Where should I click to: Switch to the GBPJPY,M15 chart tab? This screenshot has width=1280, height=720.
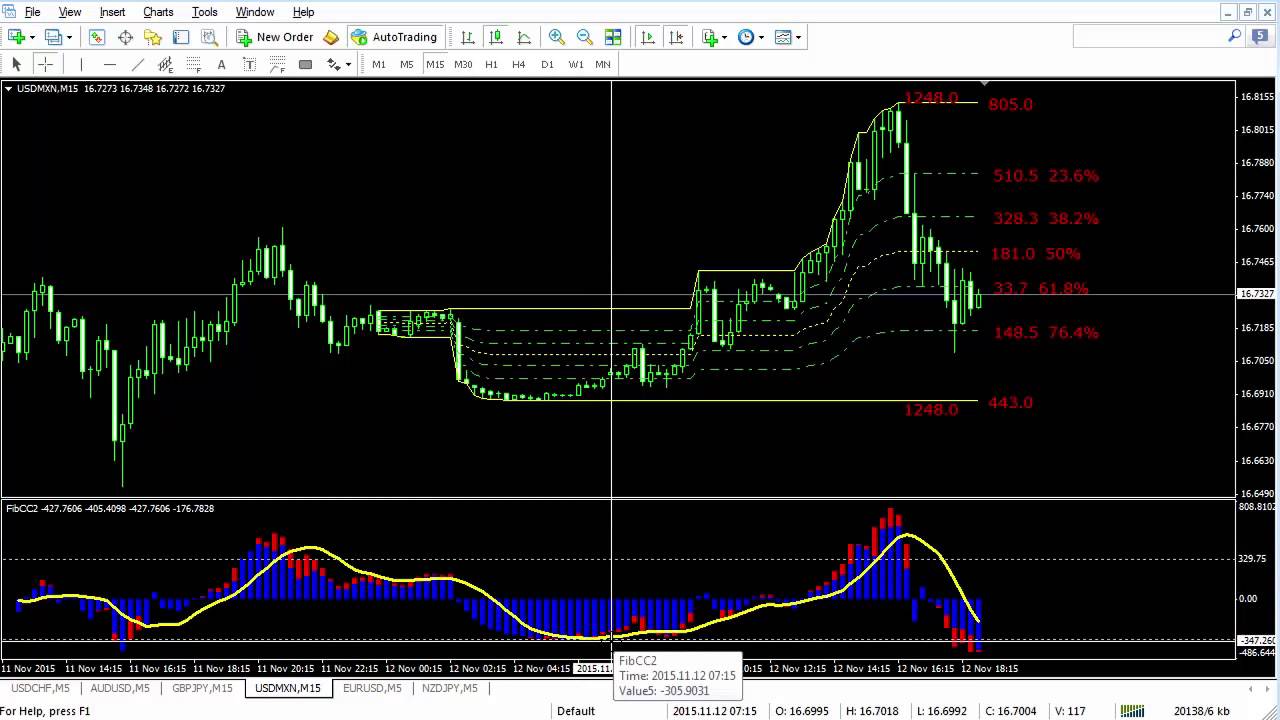pyautogui.click(x=202, y=688)
